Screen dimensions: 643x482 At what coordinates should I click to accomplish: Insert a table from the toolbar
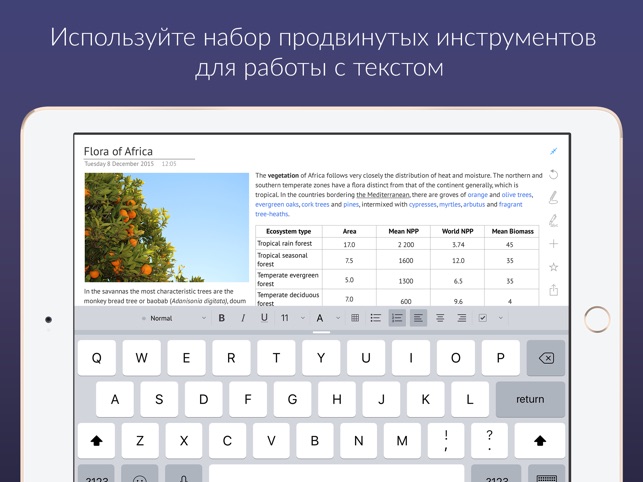(355, 318)
